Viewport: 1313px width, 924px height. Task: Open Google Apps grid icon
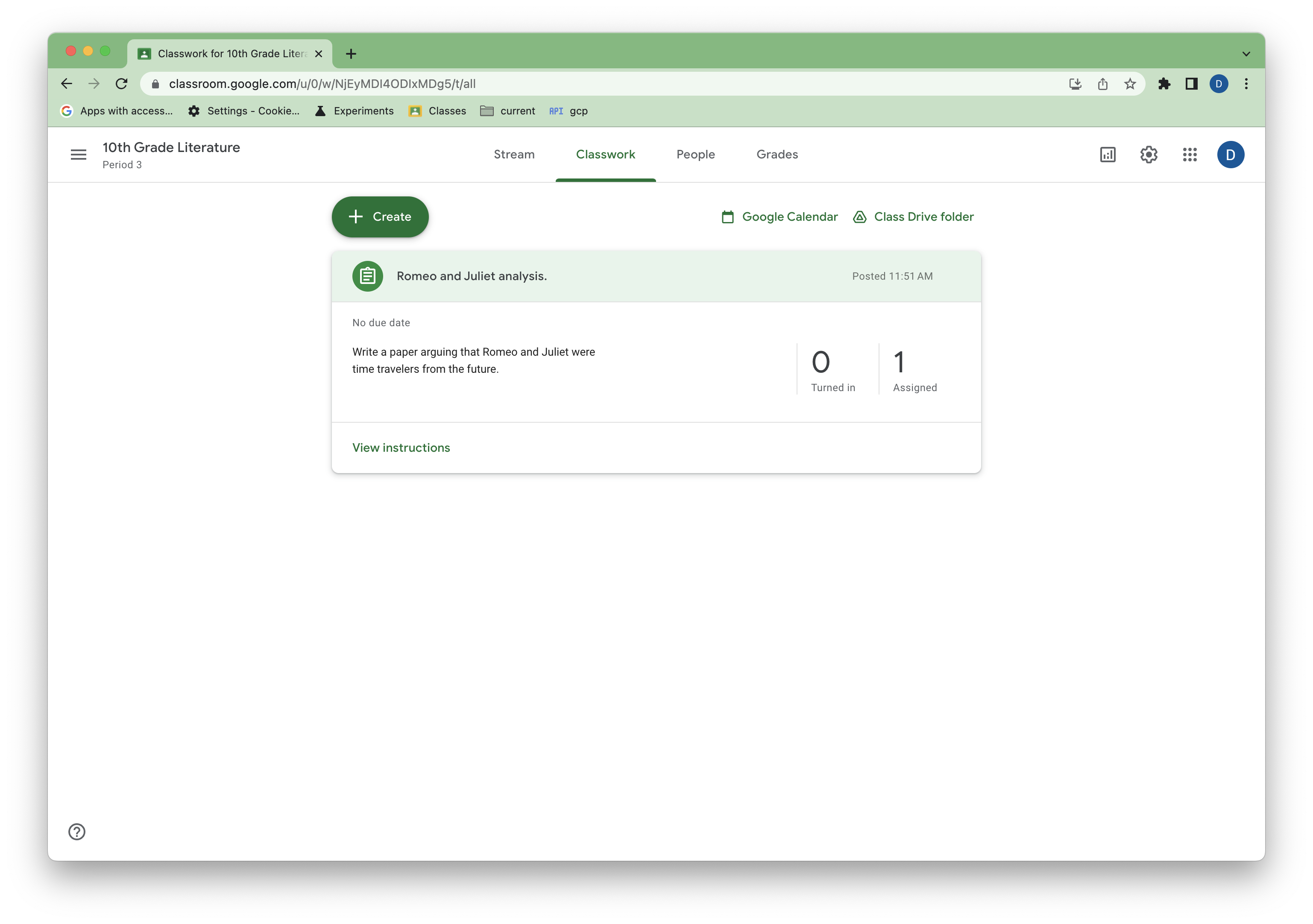coord(1190,154)
